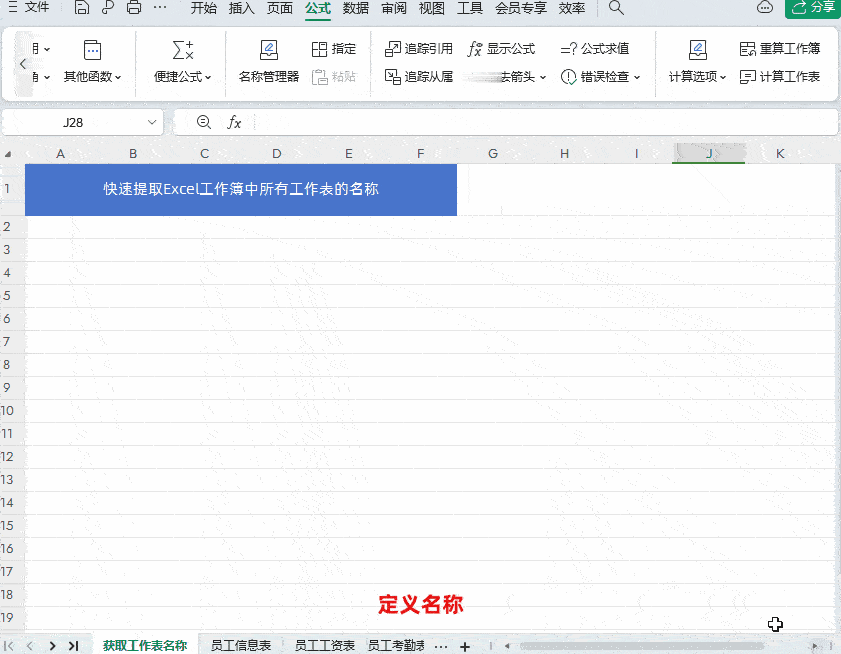Click the horizontal scrollbar thumb
Viewport: 841px width, 654px height.
point(642,646)
